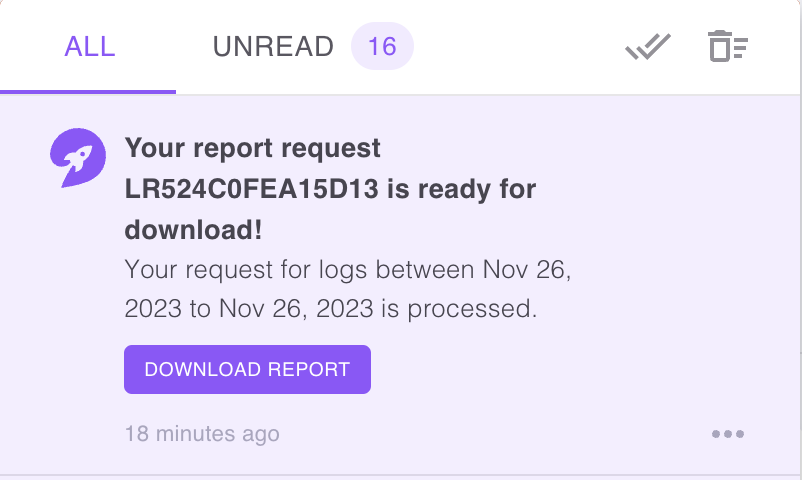Click the report ID LR524C0FEA15D13
802x480 pixels.
(250, 189)
